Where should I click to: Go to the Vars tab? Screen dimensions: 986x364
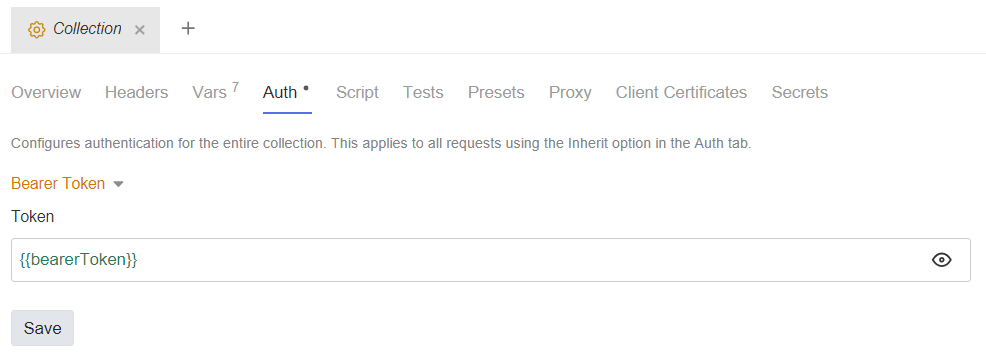tap(216, 92)
